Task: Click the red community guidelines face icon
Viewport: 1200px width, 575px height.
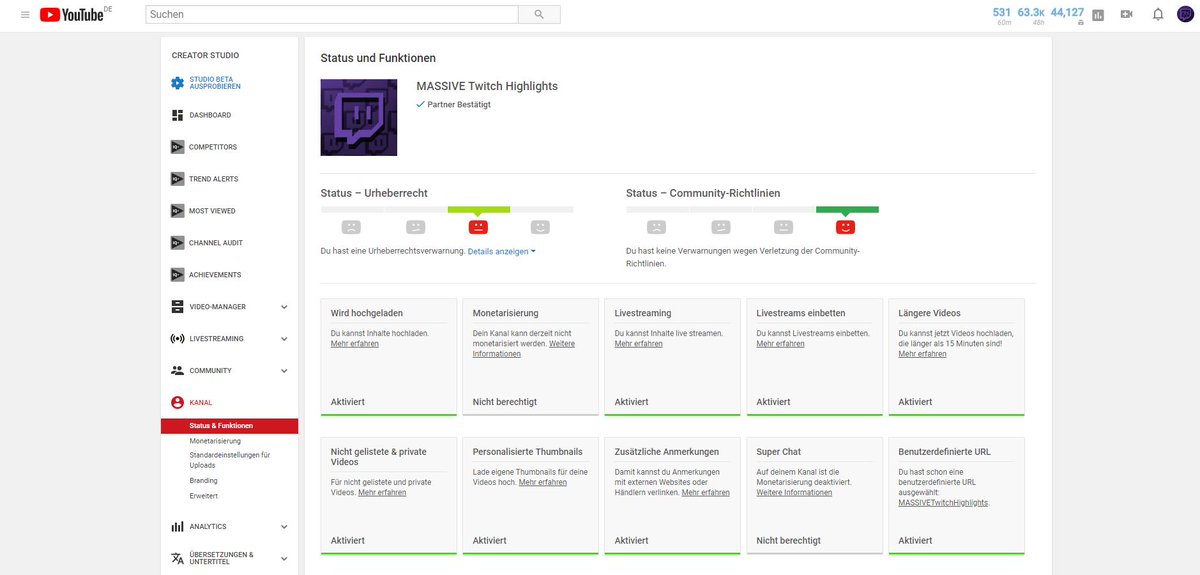Action: coord(846,227)
